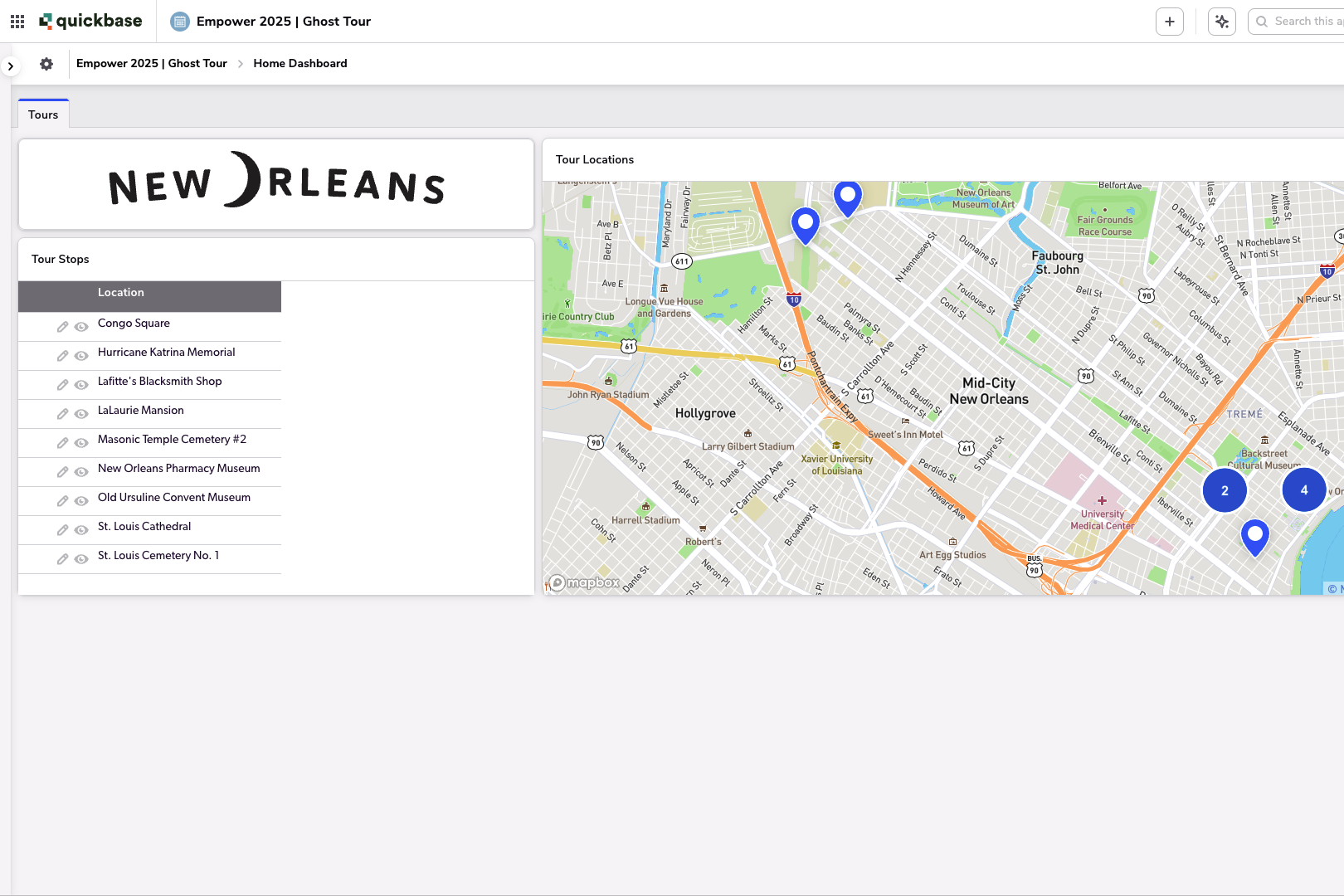
Task: Click the plus create-new button
Action: pyautogui.click(x=1170, y=22)
